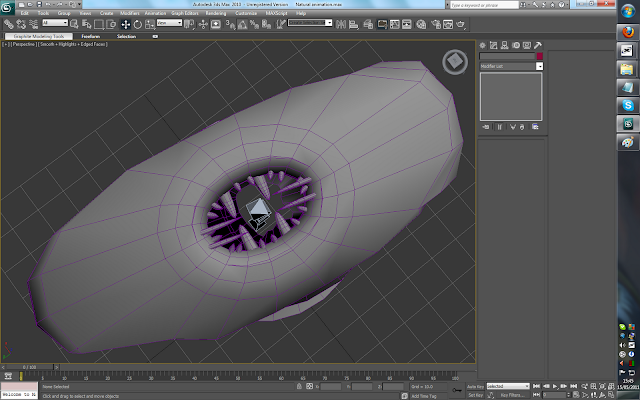Open the Group menu
640x400 pixels.
point(64,13)
